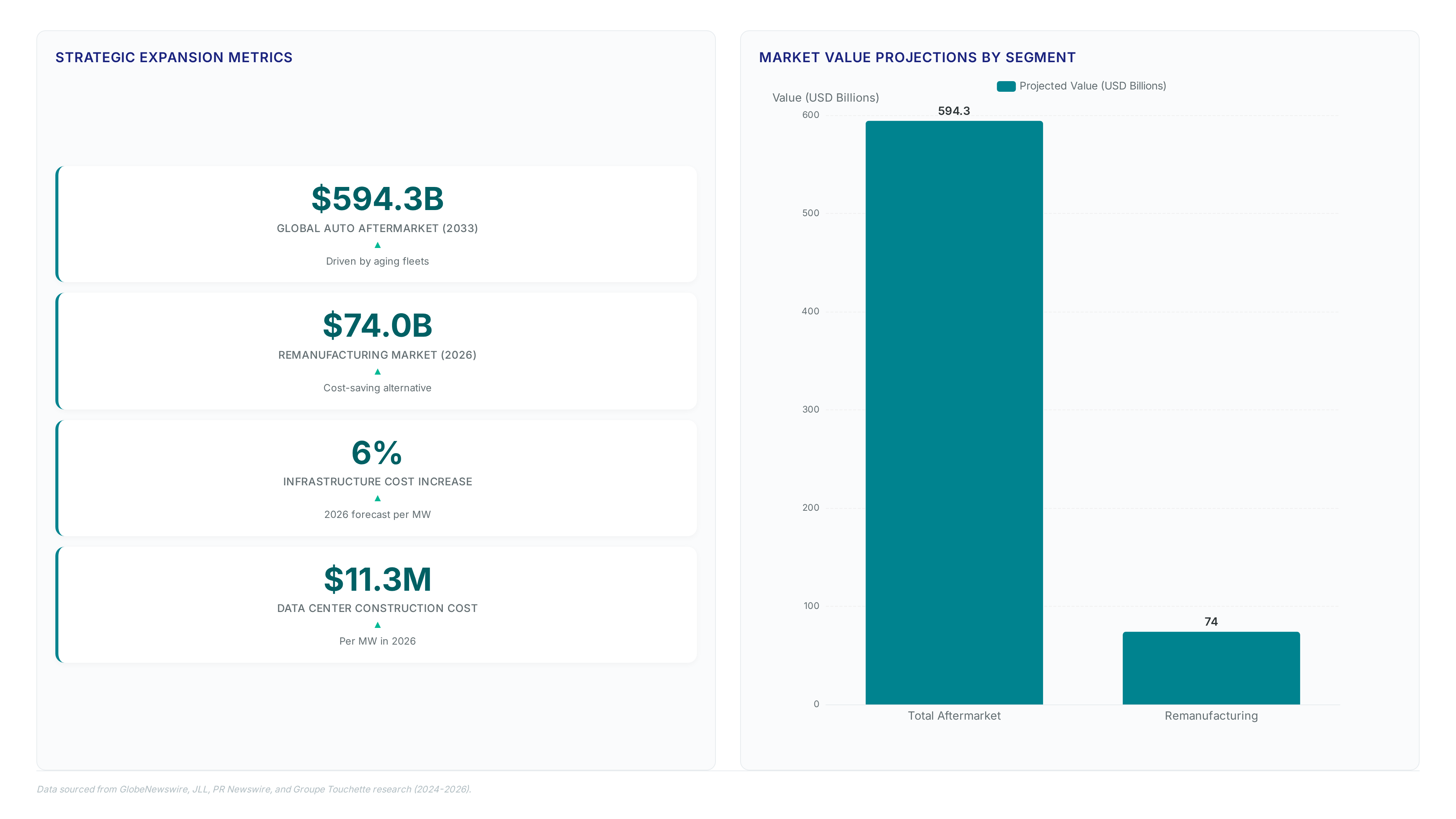Click the $11.3M metric value
Viewport: 1456px width, 819px height.
point(378,579)
